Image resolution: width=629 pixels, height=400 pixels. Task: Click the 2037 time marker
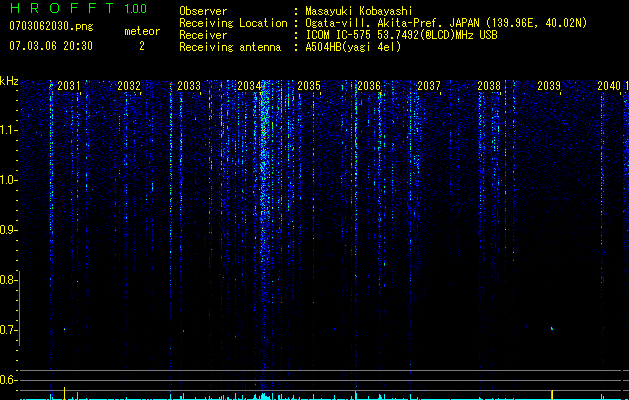coord(429,86)
